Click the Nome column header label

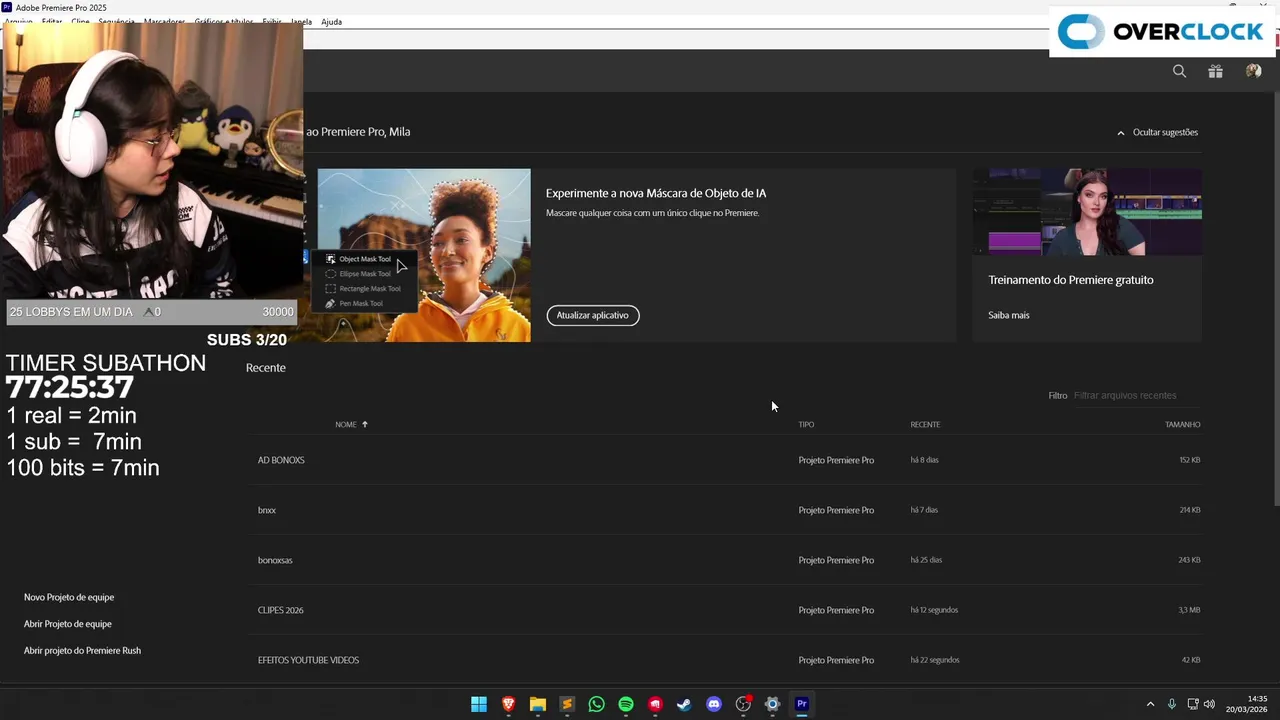click(x=346, y=424)
